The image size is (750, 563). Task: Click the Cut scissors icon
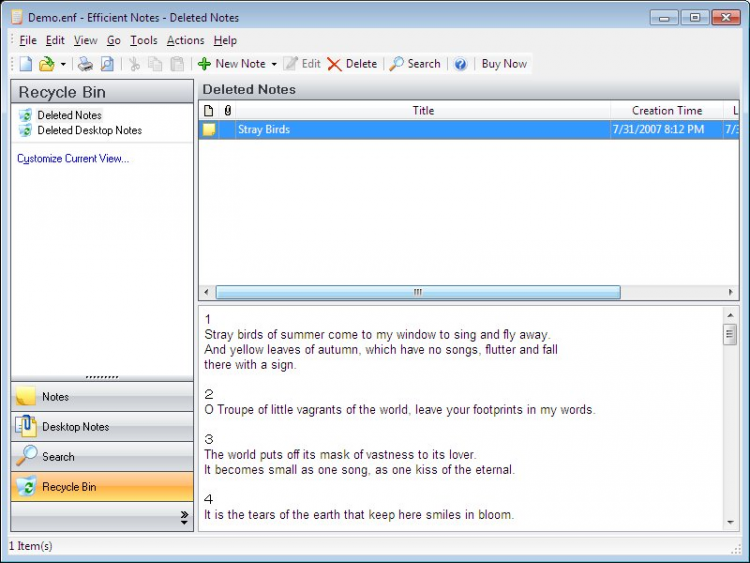click(134, 64)
